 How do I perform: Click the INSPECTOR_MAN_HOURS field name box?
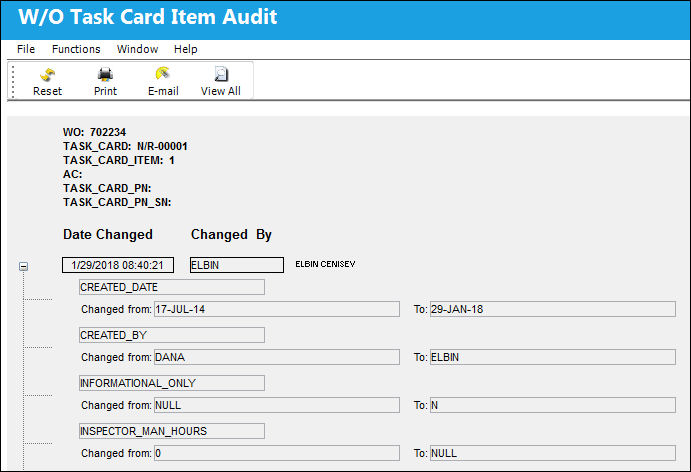tap(172, 431)
